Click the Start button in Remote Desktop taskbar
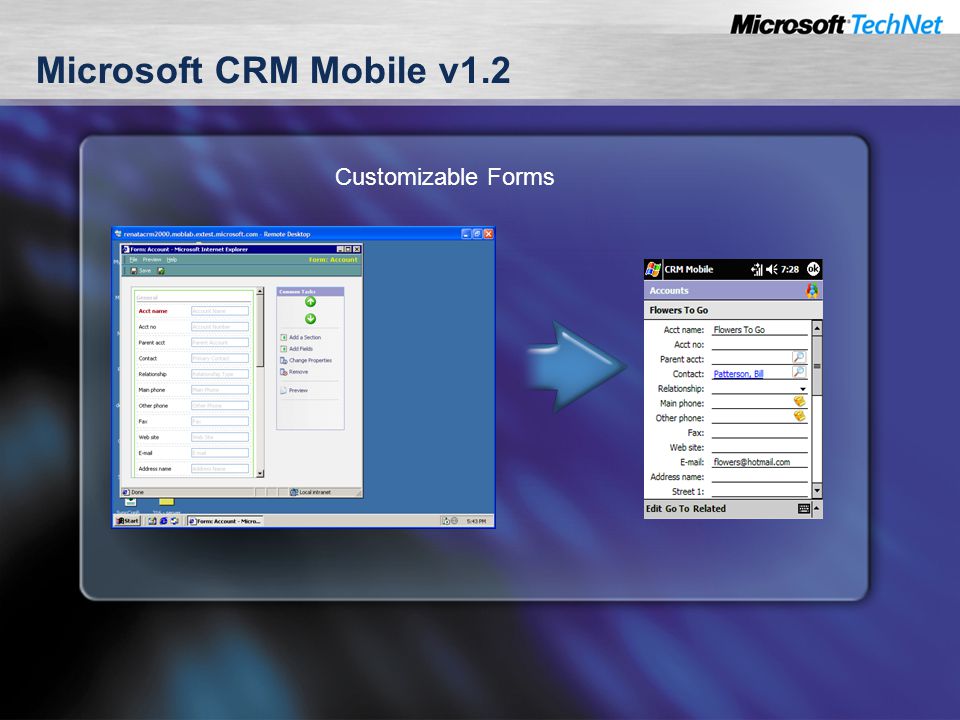This screenshot has height=720, width=960. pyautogui.click(x=128, y=521)
